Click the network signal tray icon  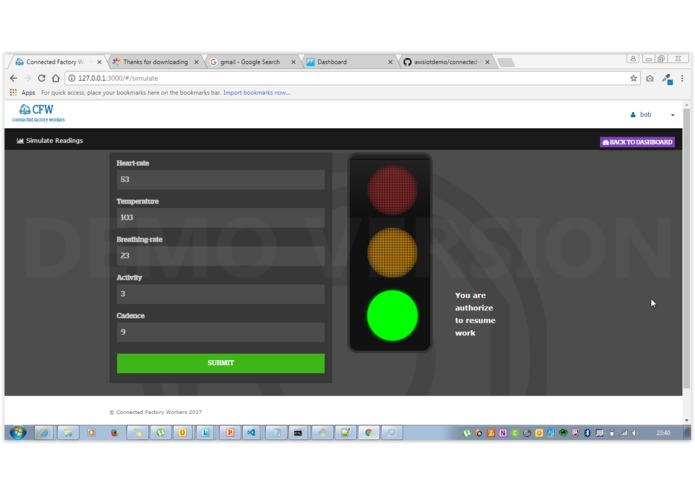pos(624,433)
